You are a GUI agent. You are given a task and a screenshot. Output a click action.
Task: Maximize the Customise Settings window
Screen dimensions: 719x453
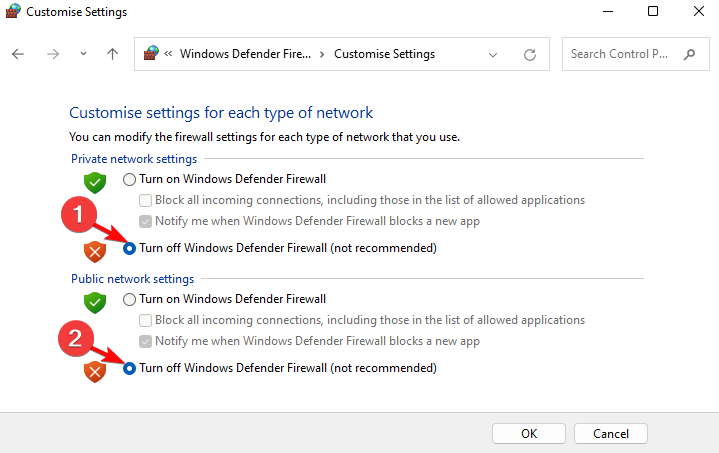pyautogui.click(x=653, y=11)
